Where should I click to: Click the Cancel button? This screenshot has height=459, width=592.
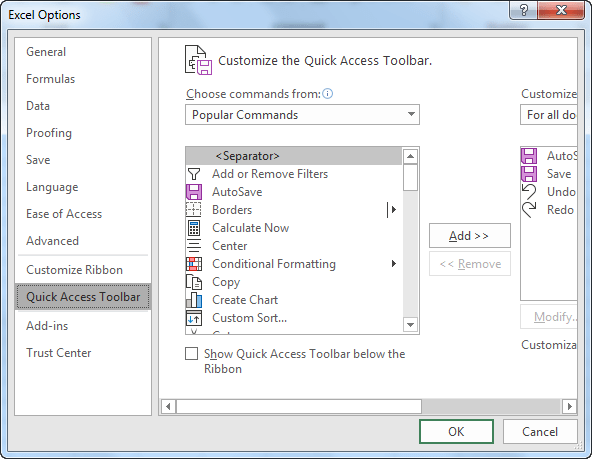(540, 431)
